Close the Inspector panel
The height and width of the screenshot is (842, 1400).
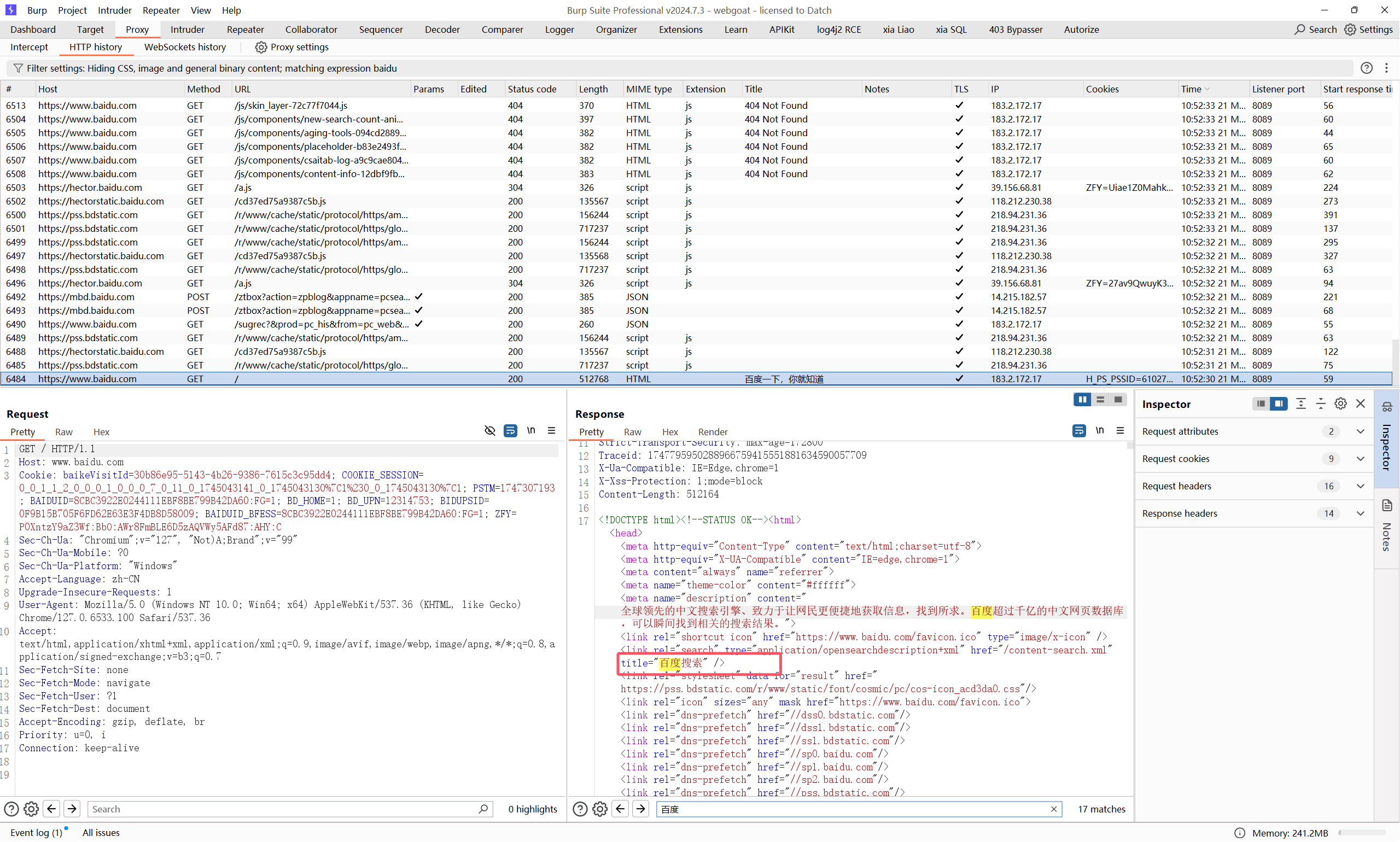1361,404
